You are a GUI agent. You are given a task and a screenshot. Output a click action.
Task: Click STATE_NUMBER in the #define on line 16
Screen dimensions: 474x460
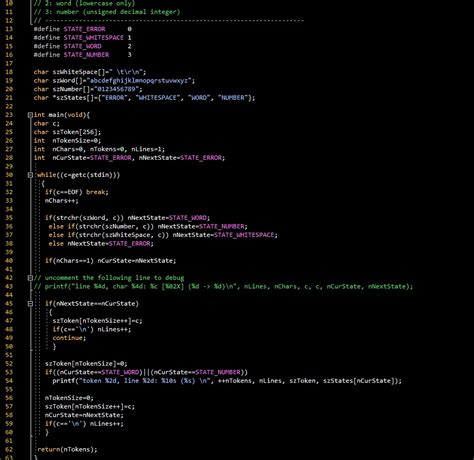pos(86,55)
